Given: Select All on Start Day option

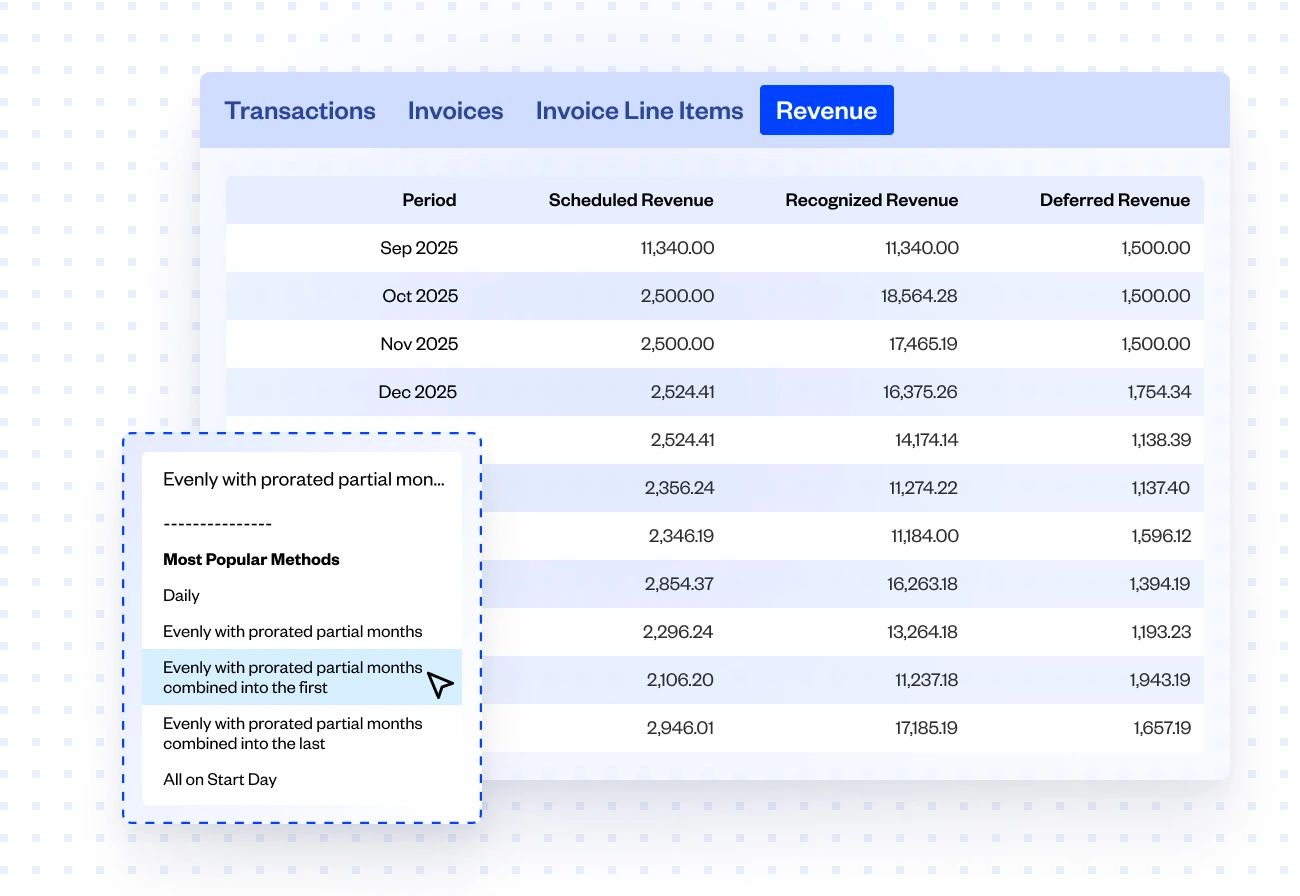Looking at the screenshot, I should click(x=220, y=779).
